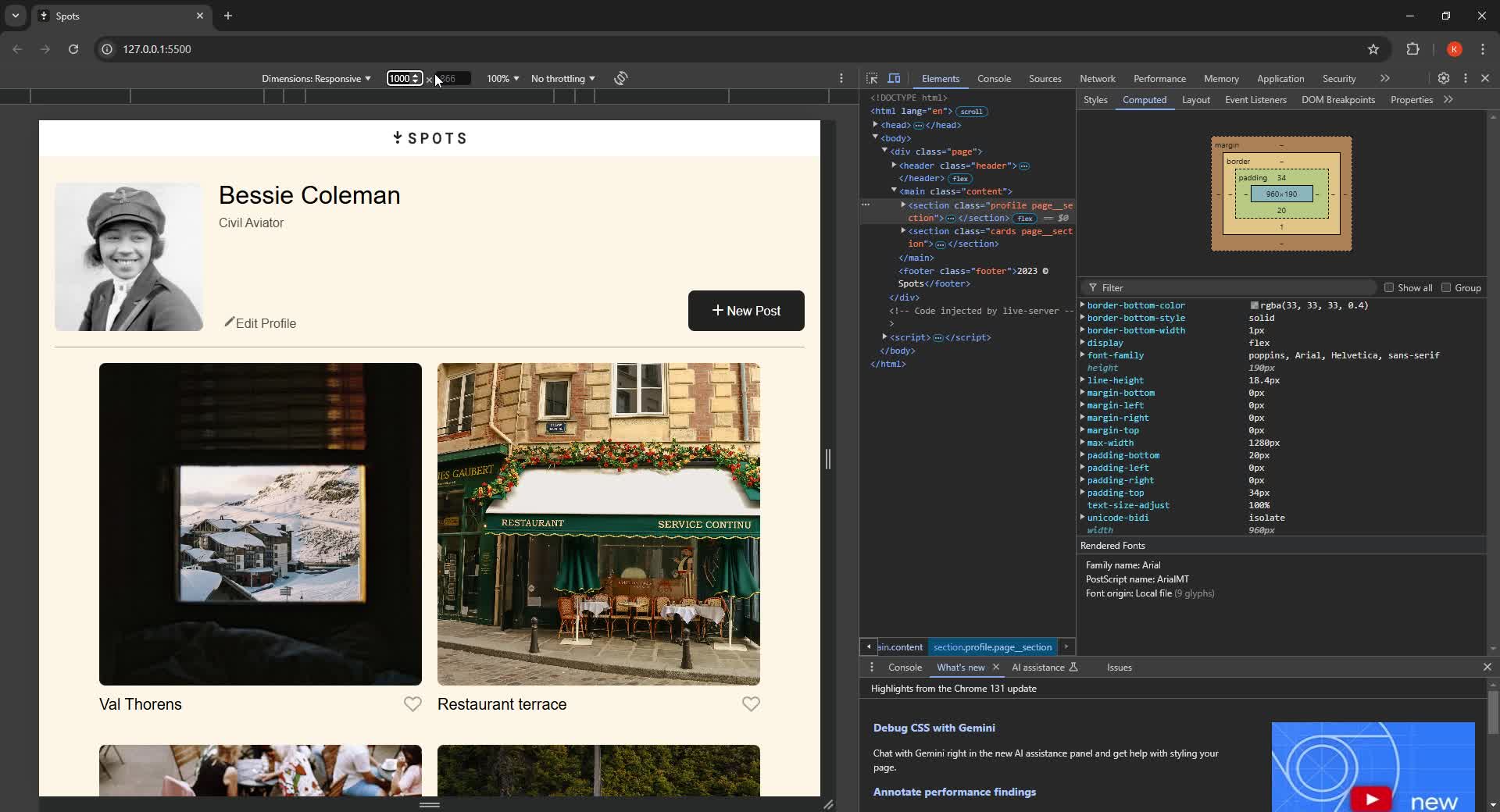Open Dimensions: Responsive dropdown
This screenshot has width=1500, height=812.
(x=316, y=79)
